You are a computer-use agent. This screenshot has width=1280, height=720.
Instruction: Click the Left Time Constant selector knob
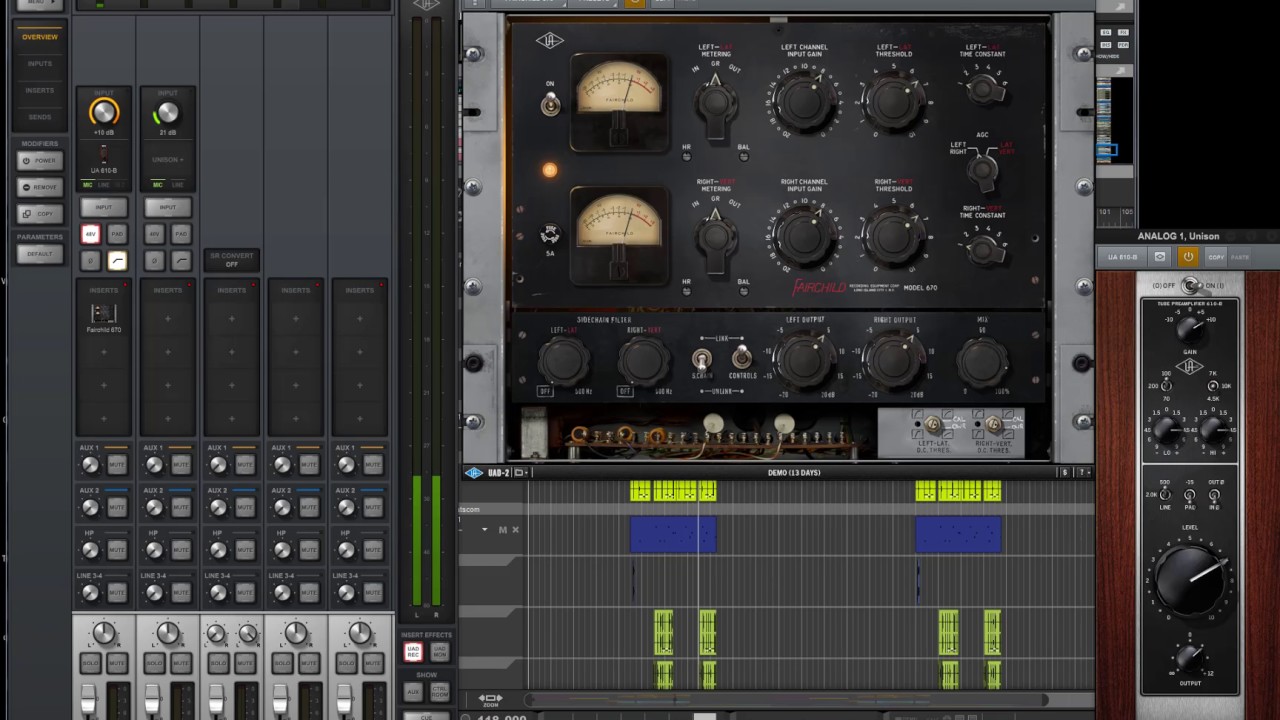[984, 89]
